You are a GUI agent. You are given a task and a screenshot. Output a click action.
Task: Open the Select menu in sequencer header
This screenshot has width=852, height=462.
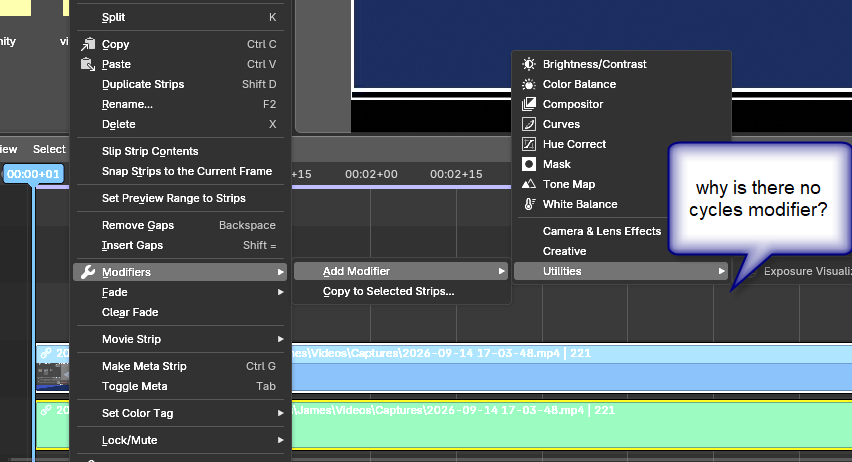tap(49, 149)
